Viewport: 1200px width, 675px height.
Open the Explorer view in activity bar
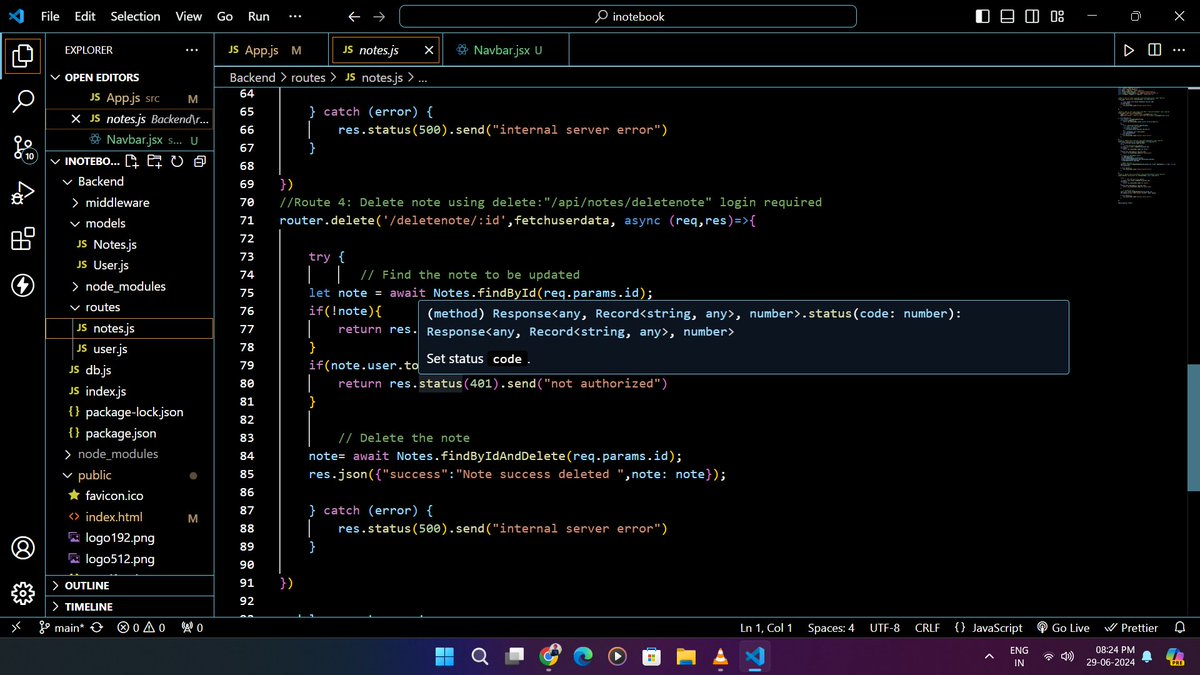(x=22, y=55)
